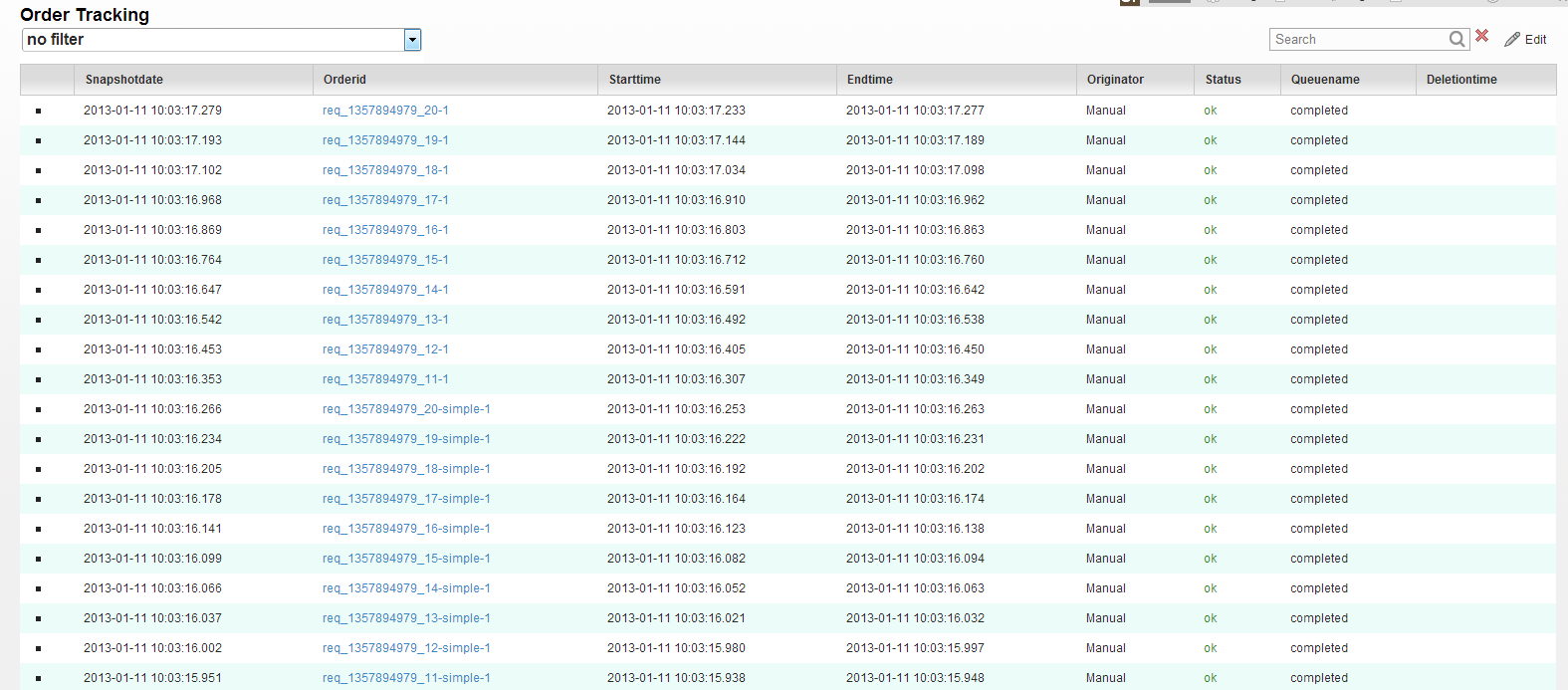This screenshot has height=690, width=1568.
Task: Click the Edit pencil icon
Action: pyautogui.click(x=1512, y=39)
